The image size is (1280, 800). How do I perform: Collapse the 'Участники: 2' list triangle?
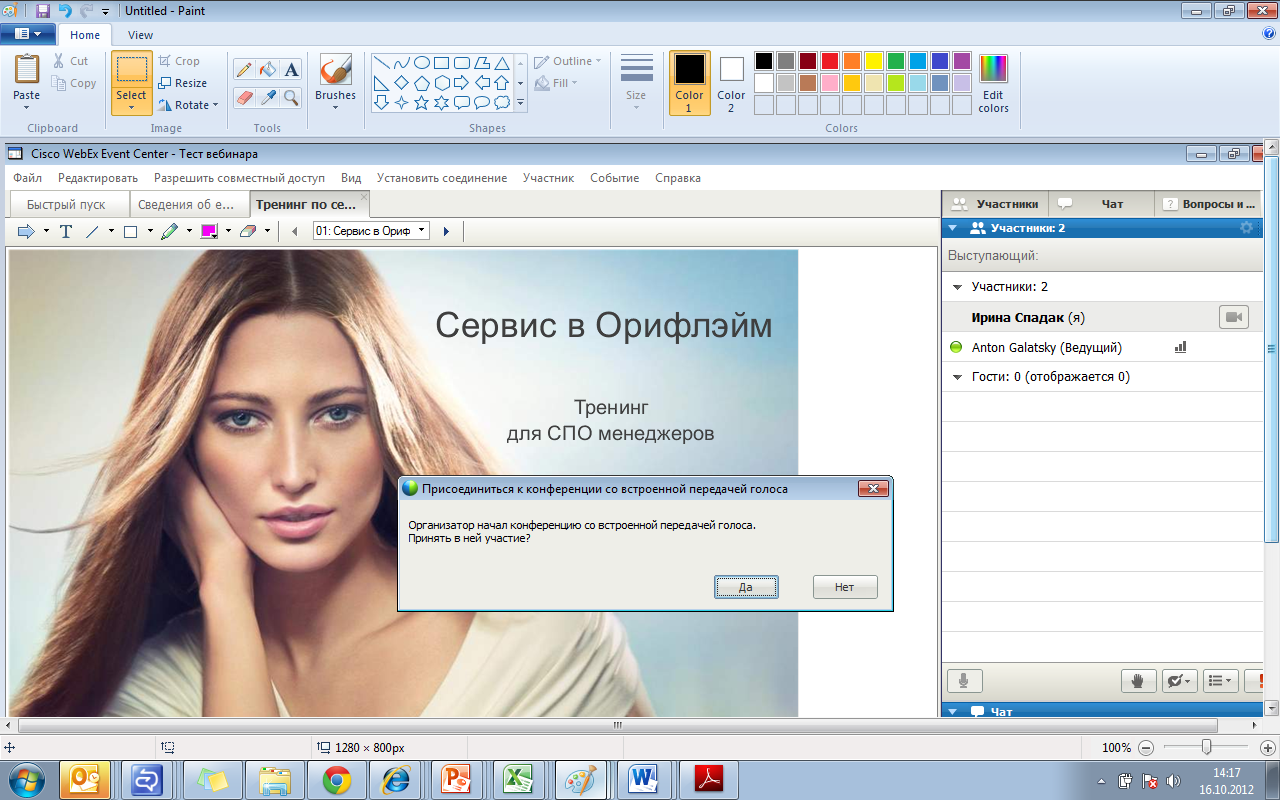957,287
